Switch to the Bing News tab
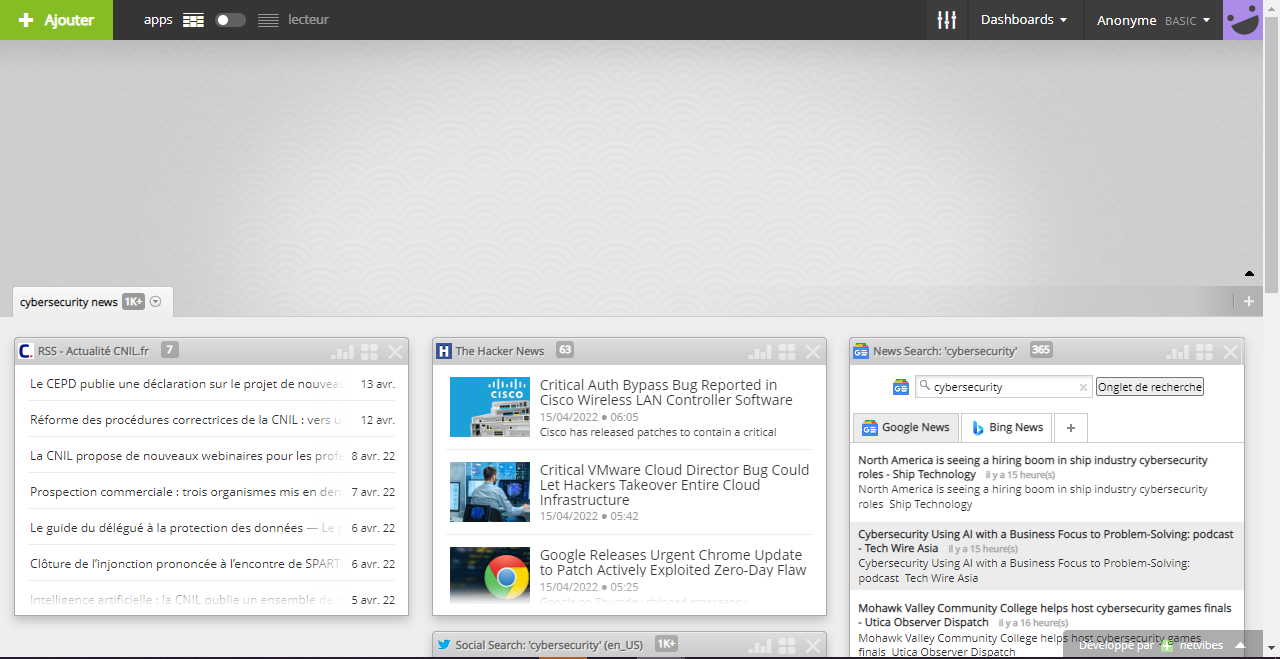Screen dimensions: 1280x659 pos(1007,428)
